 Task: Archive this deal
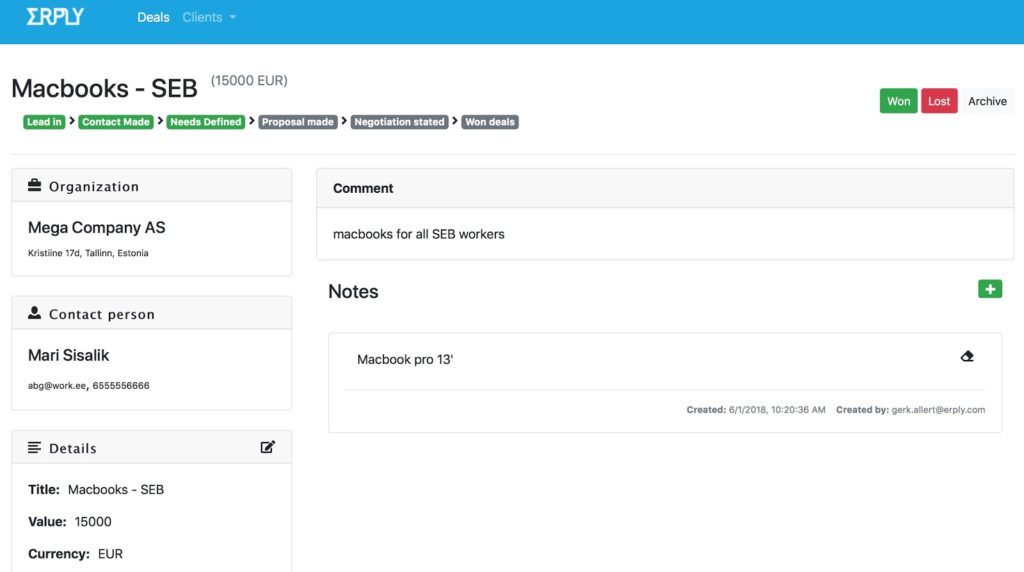pos(987,101)
